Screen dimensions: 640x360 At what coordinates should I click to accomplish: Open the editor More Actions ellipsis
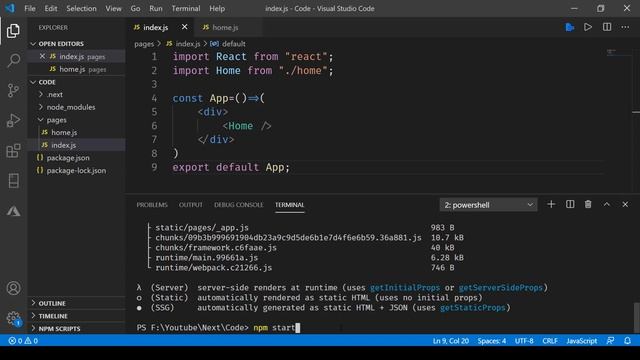tap(625, 27)
